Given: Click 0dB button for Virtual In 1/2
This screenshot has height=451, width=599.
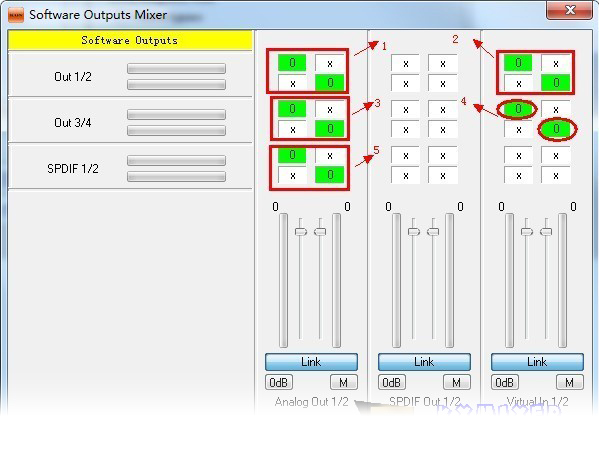Looking at the screenshot, I should click(505, 382).
